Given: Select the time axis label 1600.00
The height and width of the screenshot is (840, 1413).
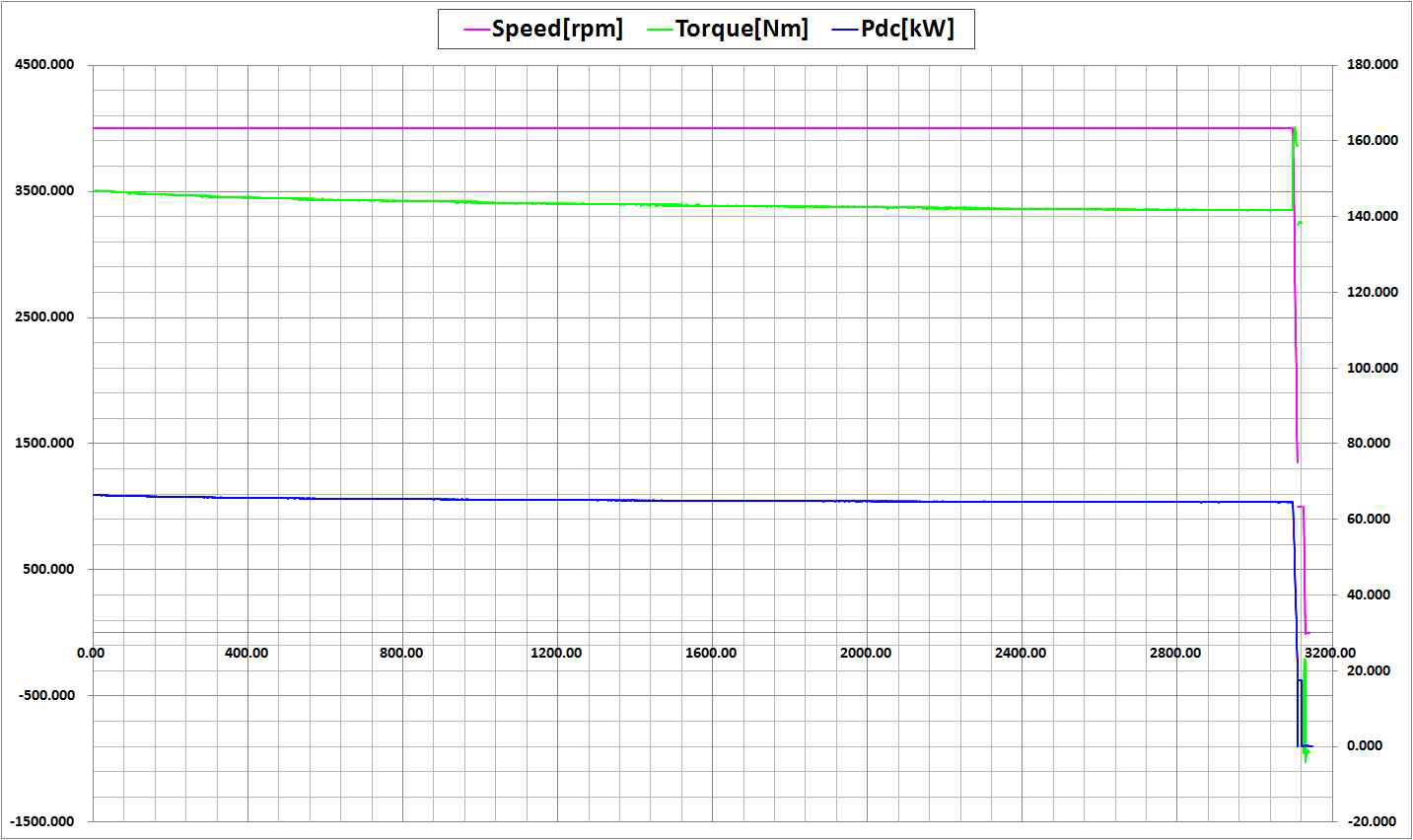Looking at the screenshot, I should (711, 654).
